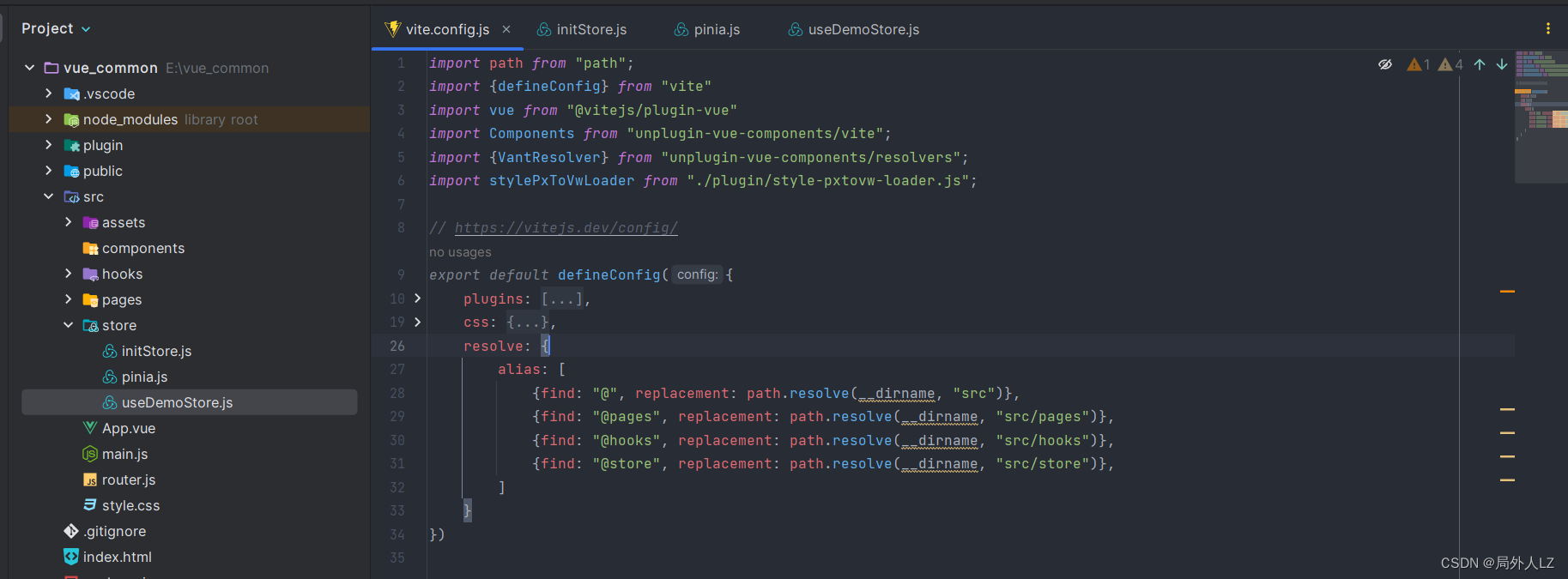Jump to next highlighted error arrow
The width and height of the screenshot is (1568, 579).
click(1502, 64)
